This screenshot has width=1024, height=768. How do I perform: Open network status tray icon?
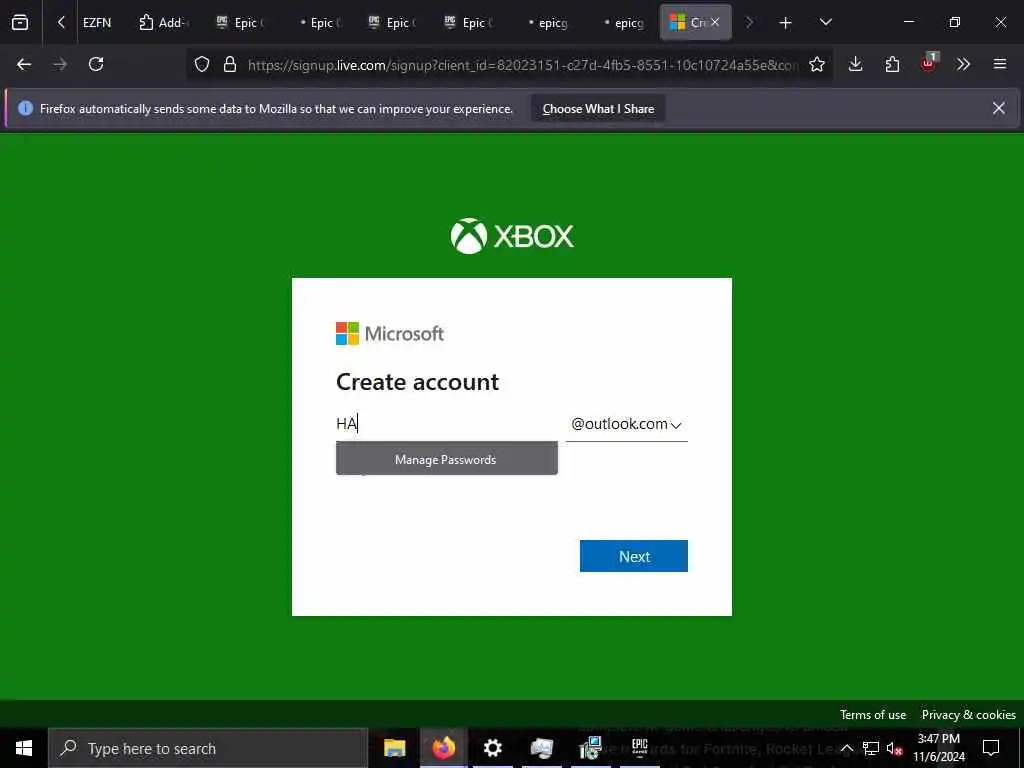tap(871, 748)
